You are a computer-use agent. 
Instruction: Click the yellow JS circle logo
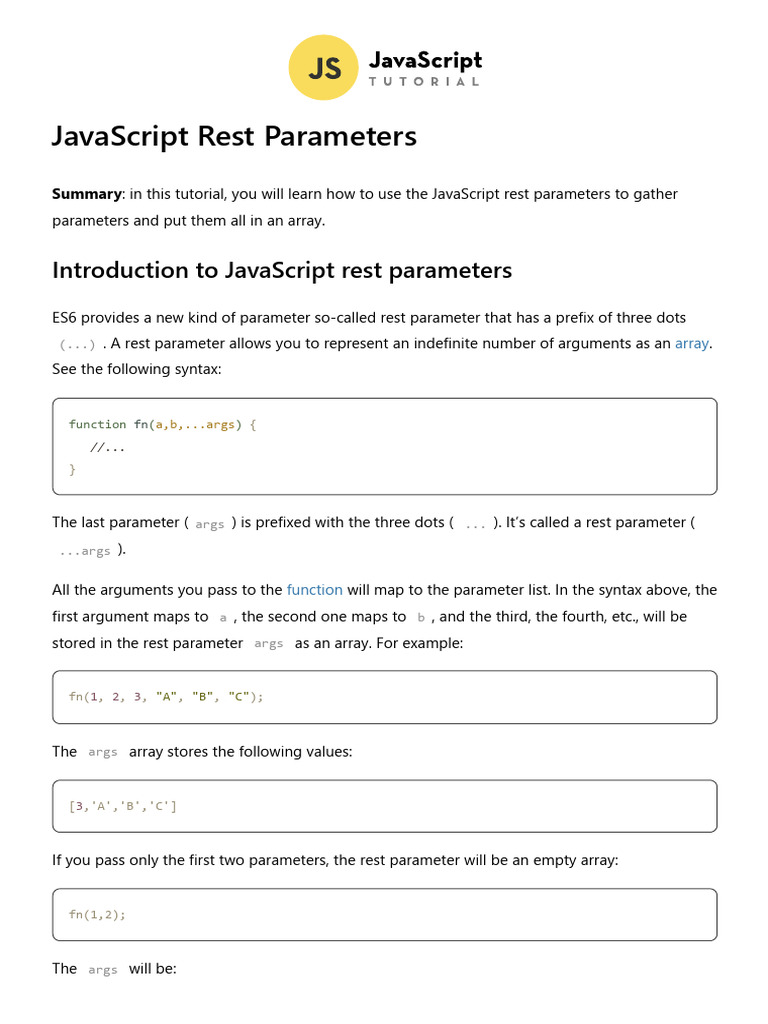pyautogui.click(x=323, y=67)
